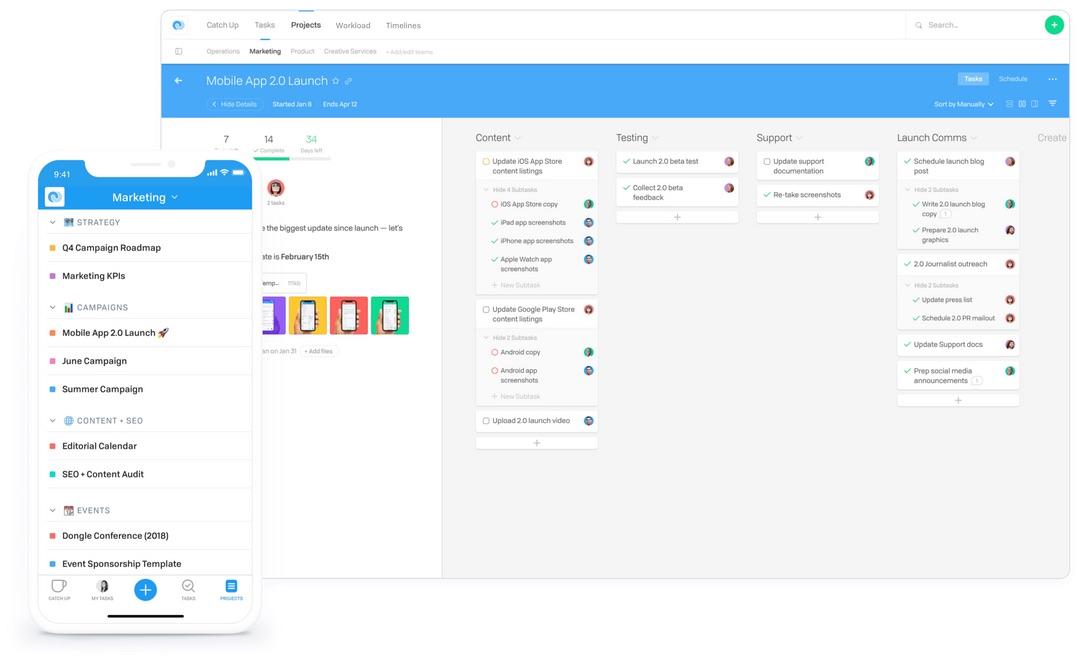Add a card under Support column
This screenshot has width=1084, height=659.
point(817,217)
